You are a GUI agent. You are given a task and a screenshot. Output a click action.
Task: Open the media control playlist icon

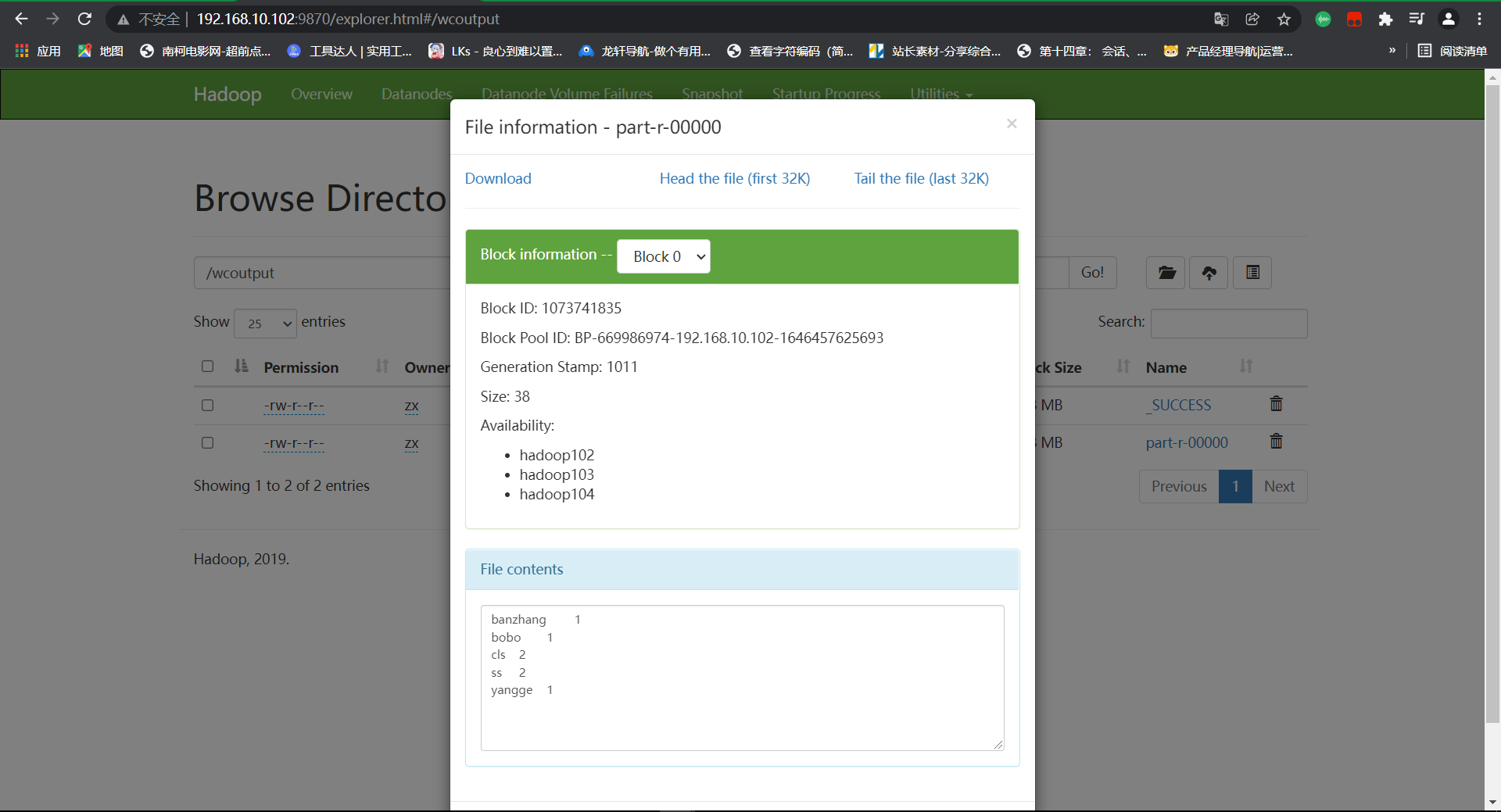1417,19
